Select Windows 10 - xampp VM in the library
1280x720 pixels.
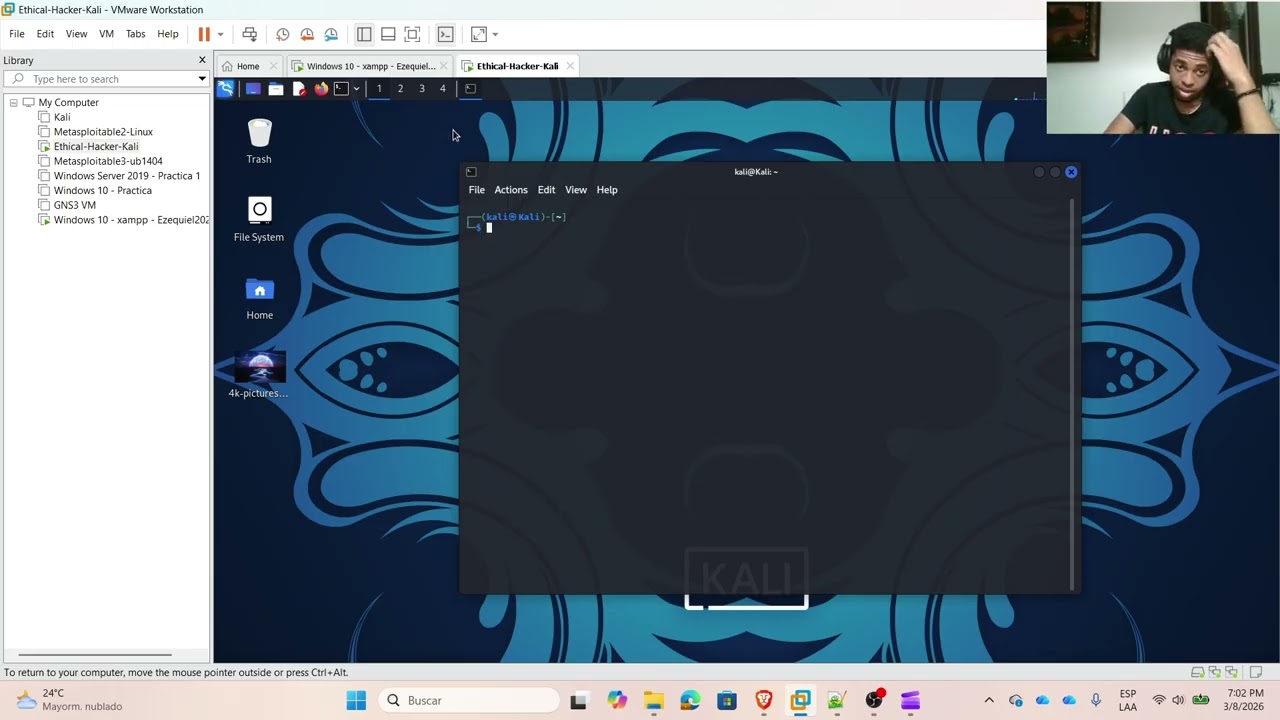click(x=131, y=220)
